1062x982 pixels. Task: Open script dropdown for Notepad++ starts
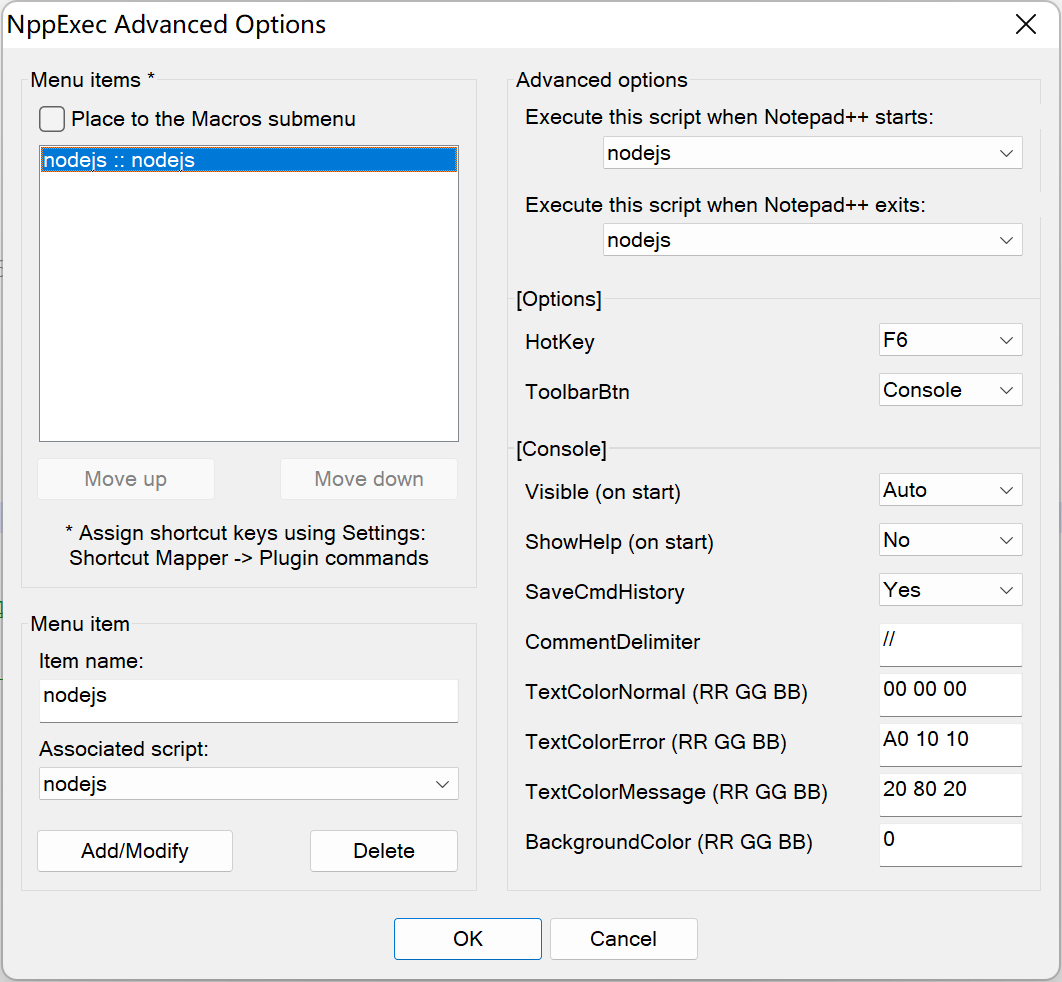coord(812,153)
